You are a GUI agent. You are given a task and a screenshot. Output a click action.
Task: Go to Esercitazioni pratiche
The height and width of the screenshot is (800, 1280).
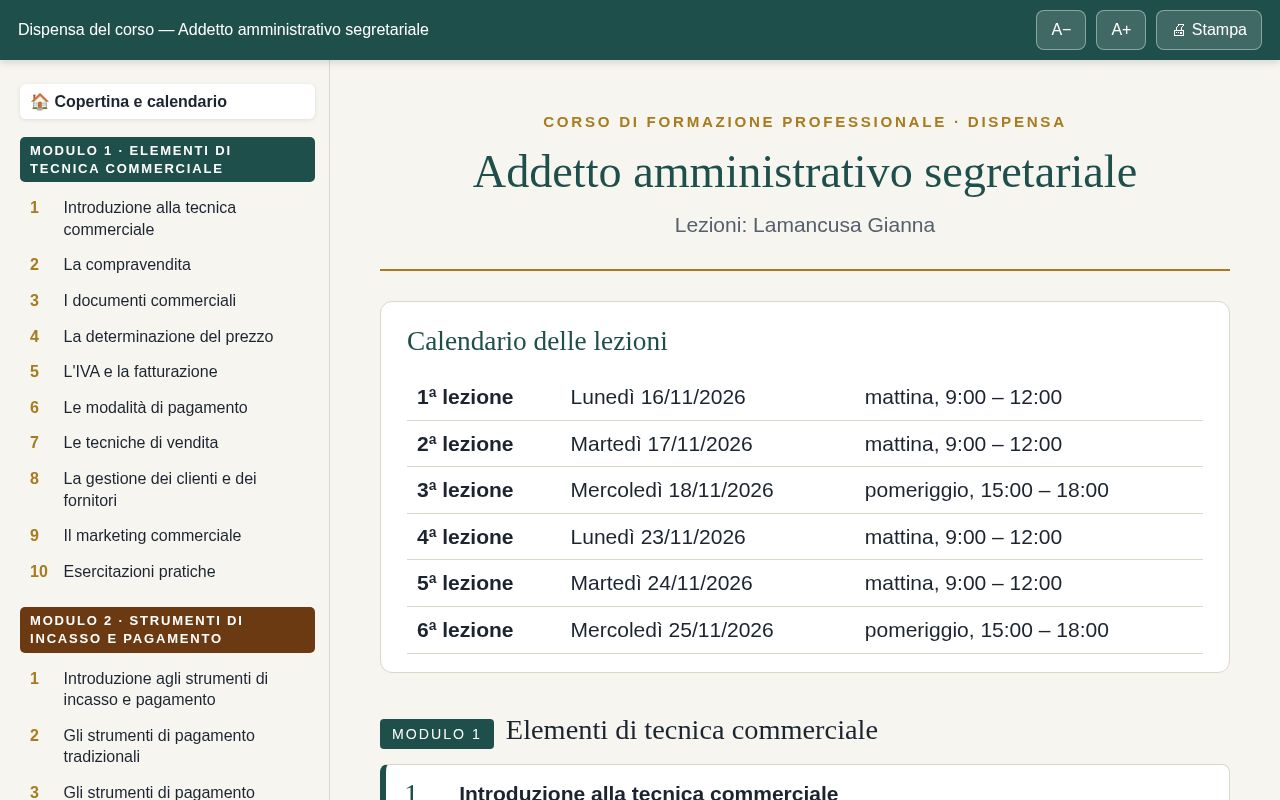[x=167, y=572]
